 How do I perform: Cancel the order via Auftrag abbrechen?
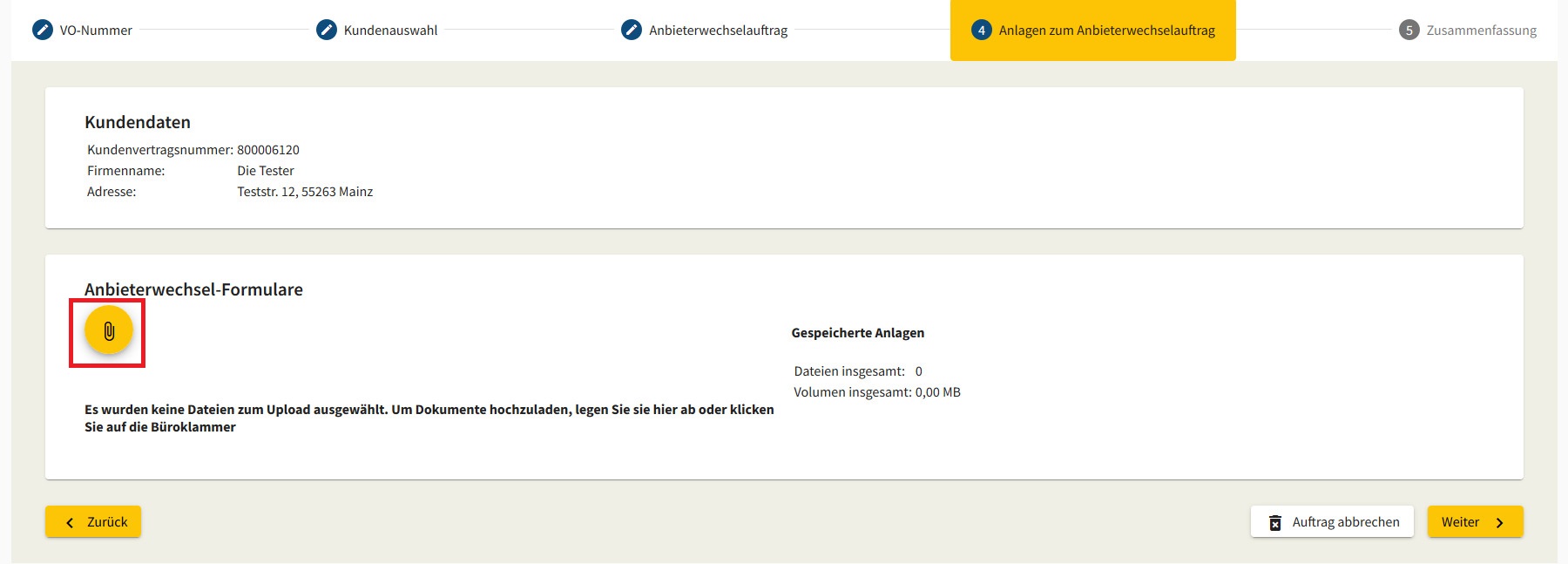coord(1332,521)
